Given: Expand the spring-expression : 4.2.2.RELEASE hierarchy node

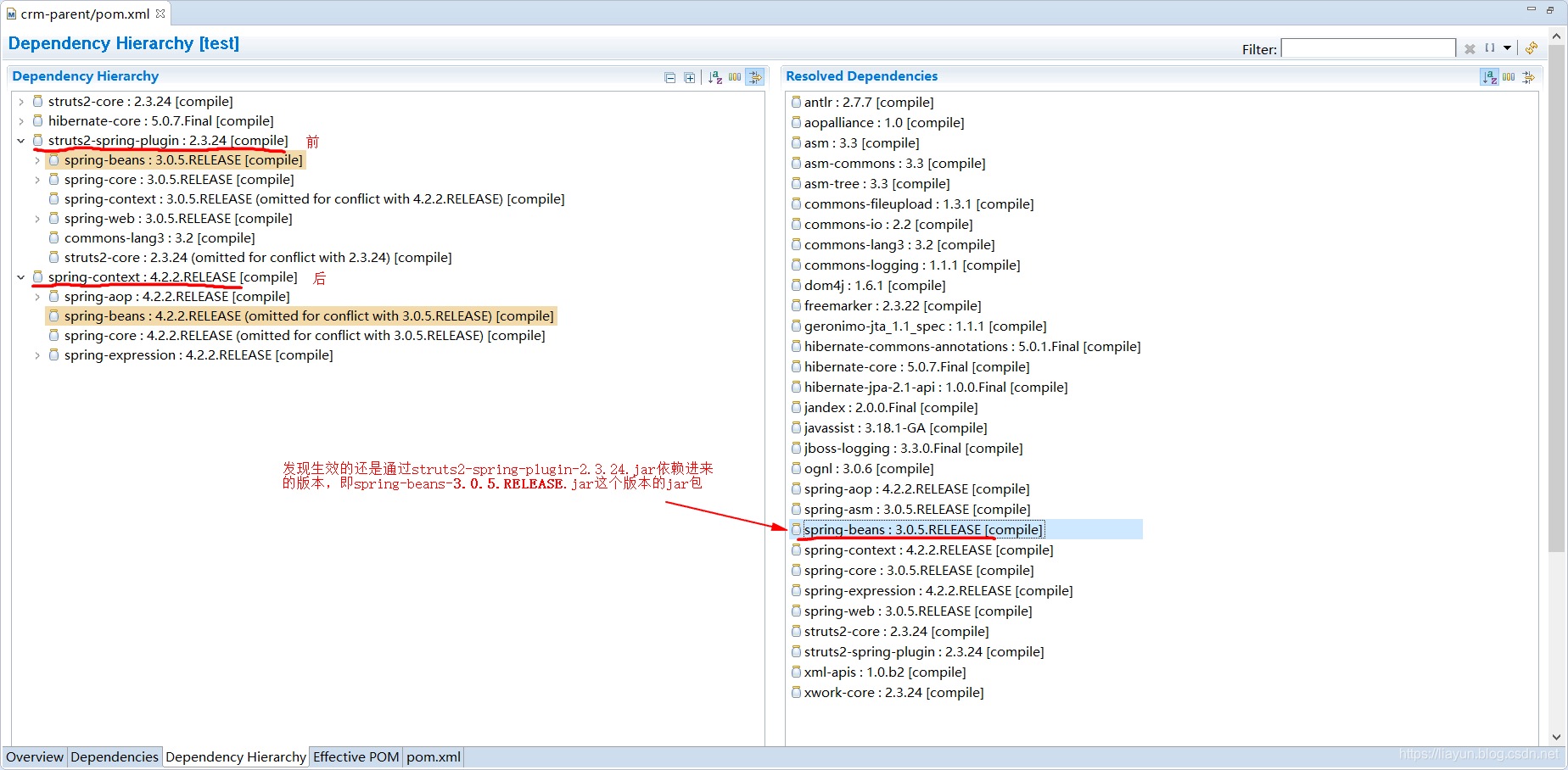Looking at the screenshot, I should point(37,355).
